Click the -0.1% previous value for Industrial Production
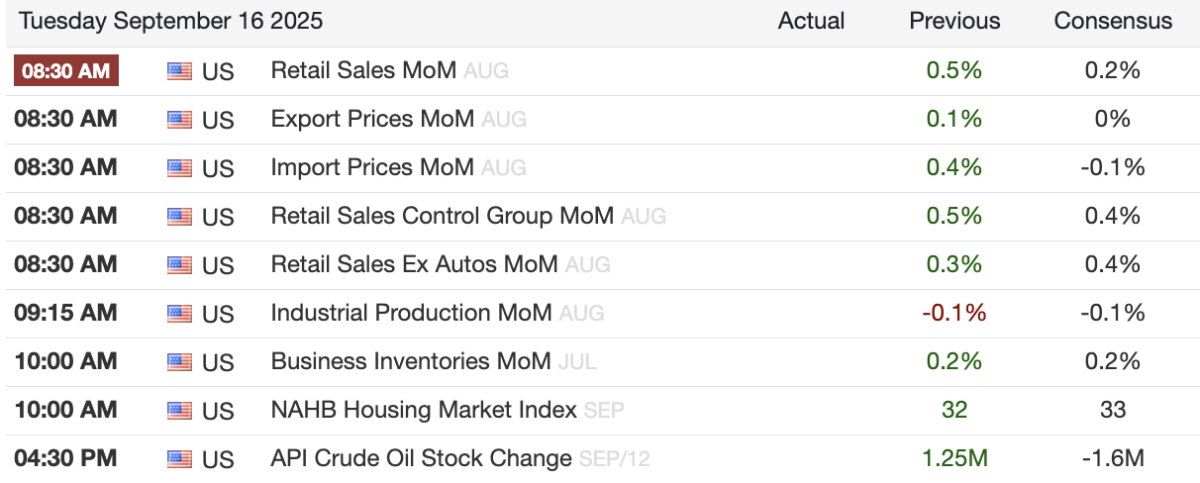Viewport: 1200px width, 483px height. pos(954,313)
